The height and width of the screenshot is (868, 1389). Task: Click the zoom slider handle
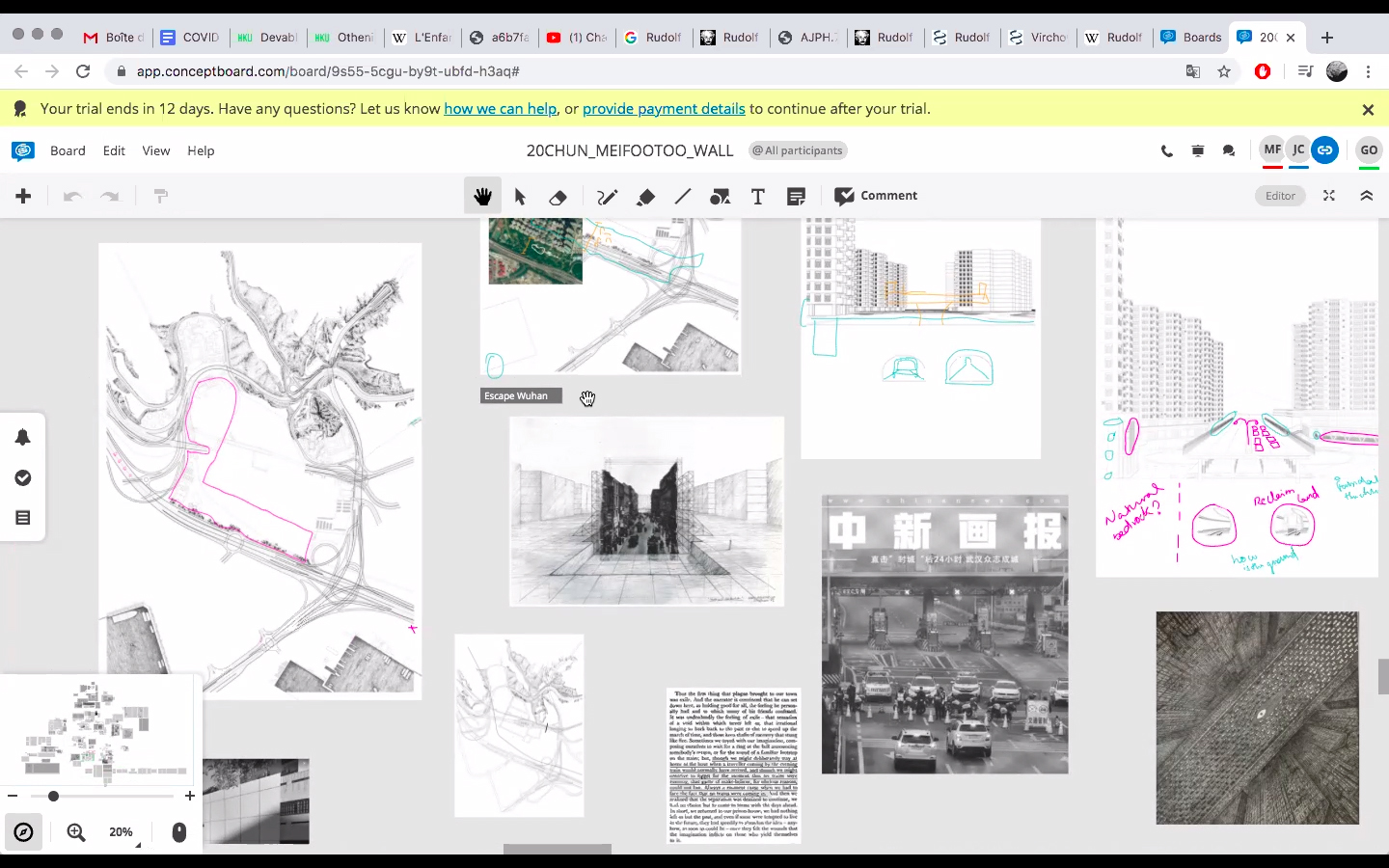pos(53,796)
